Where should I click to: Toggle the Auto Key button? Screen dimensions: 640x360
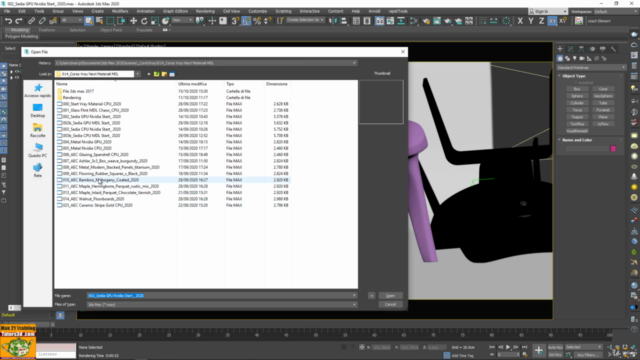pos(555,347)
